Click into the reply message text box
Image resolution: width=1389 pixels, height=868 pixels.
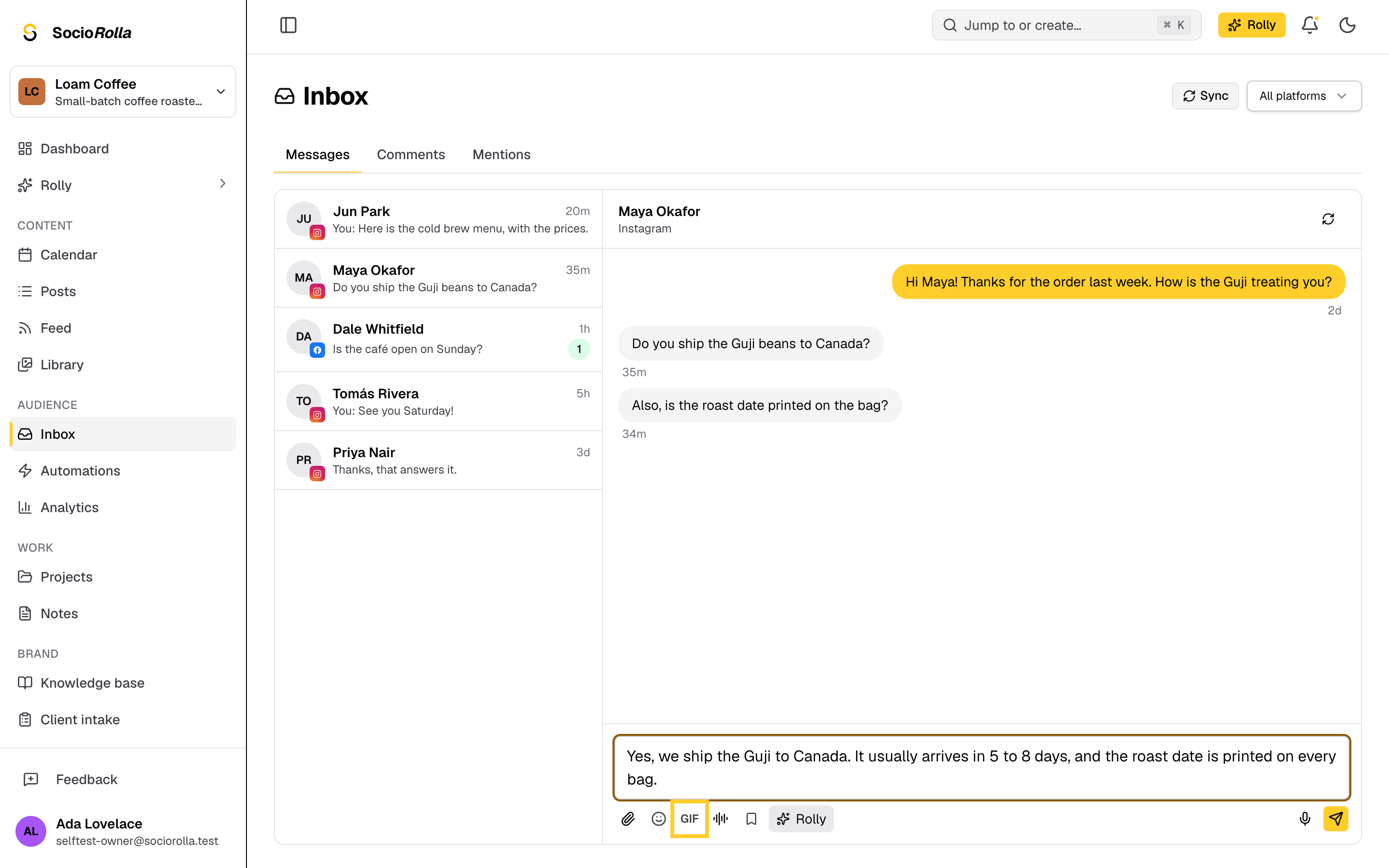[981, 768]
